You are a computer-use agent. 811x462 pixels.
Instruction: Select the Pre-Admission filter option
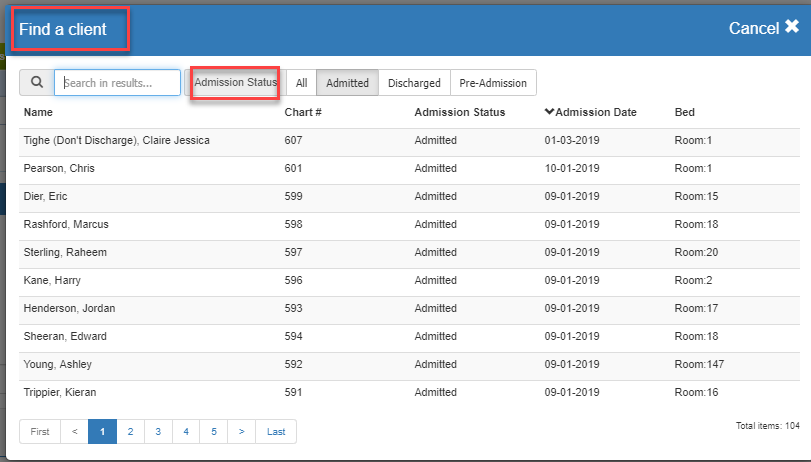pos(493,83)
